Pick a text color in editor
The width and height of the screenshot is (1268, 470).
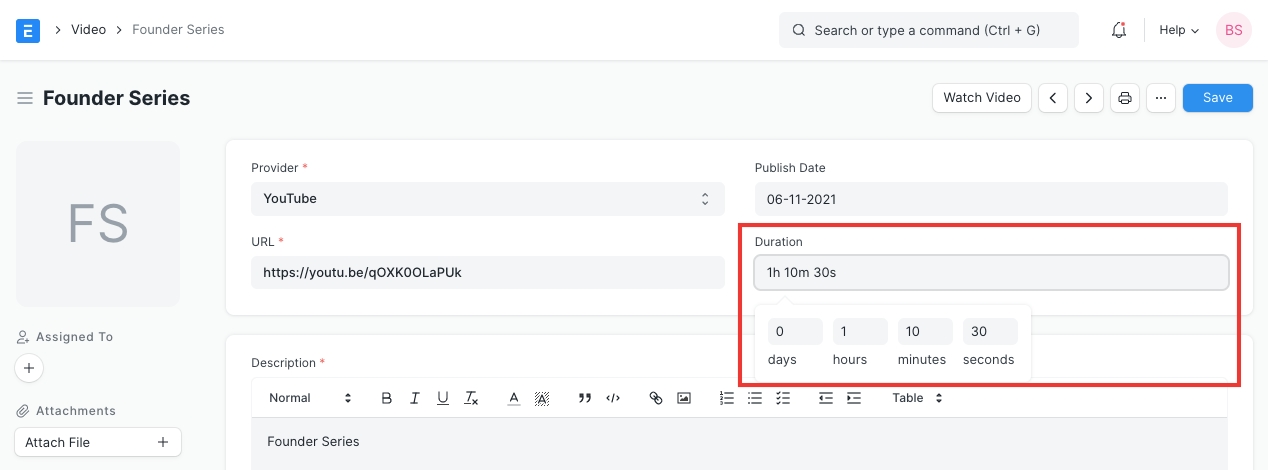point(513,398)
